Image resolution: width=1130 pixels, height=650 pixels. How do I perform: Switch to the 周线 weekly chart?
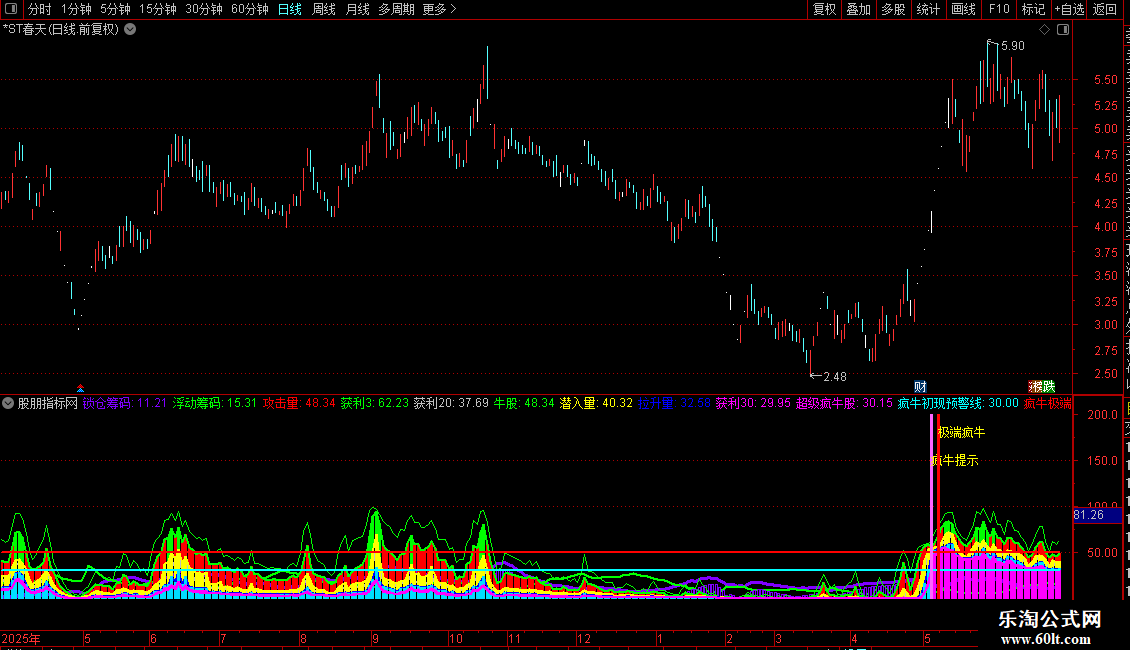324,9
